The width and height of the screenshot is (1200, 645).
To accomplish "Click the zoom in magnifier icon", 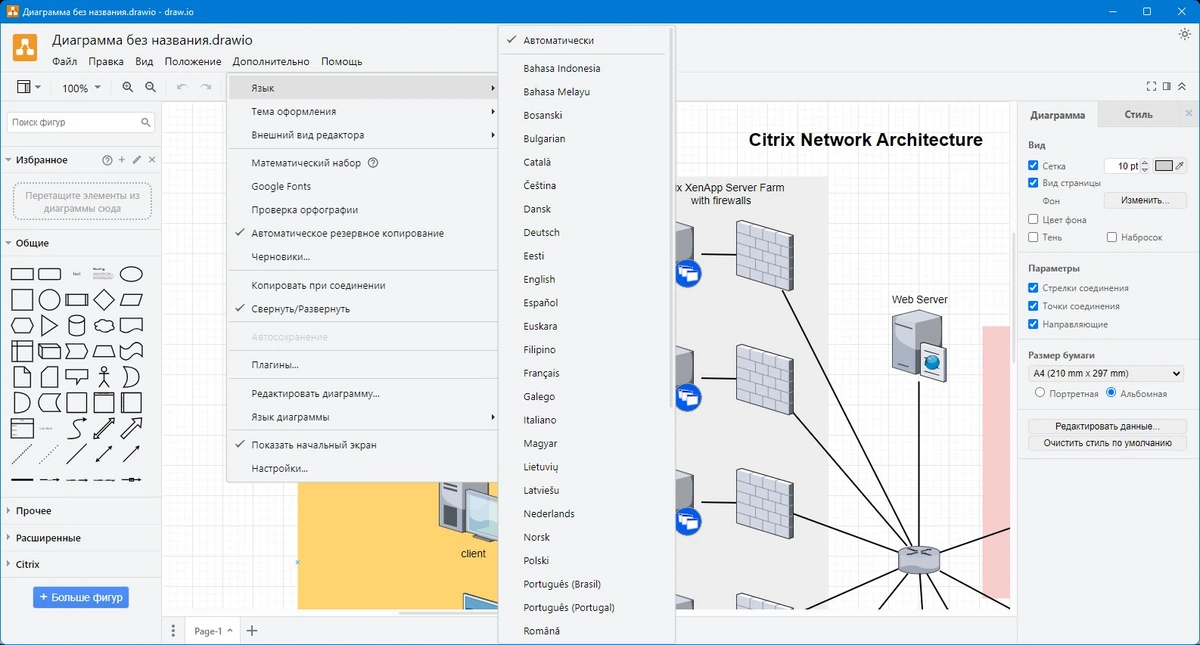I will tap(127, 87).
